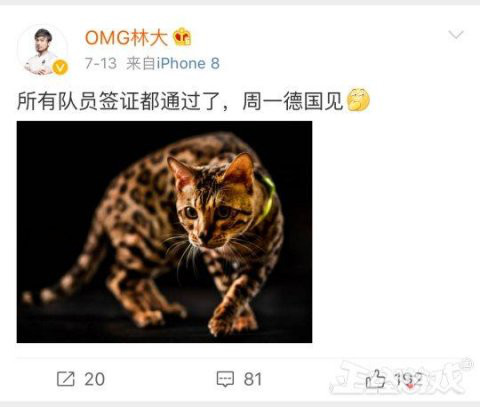480x407 pixels.
Task: Tap the yellow verified V badge
Action: (x=60, y=68)
